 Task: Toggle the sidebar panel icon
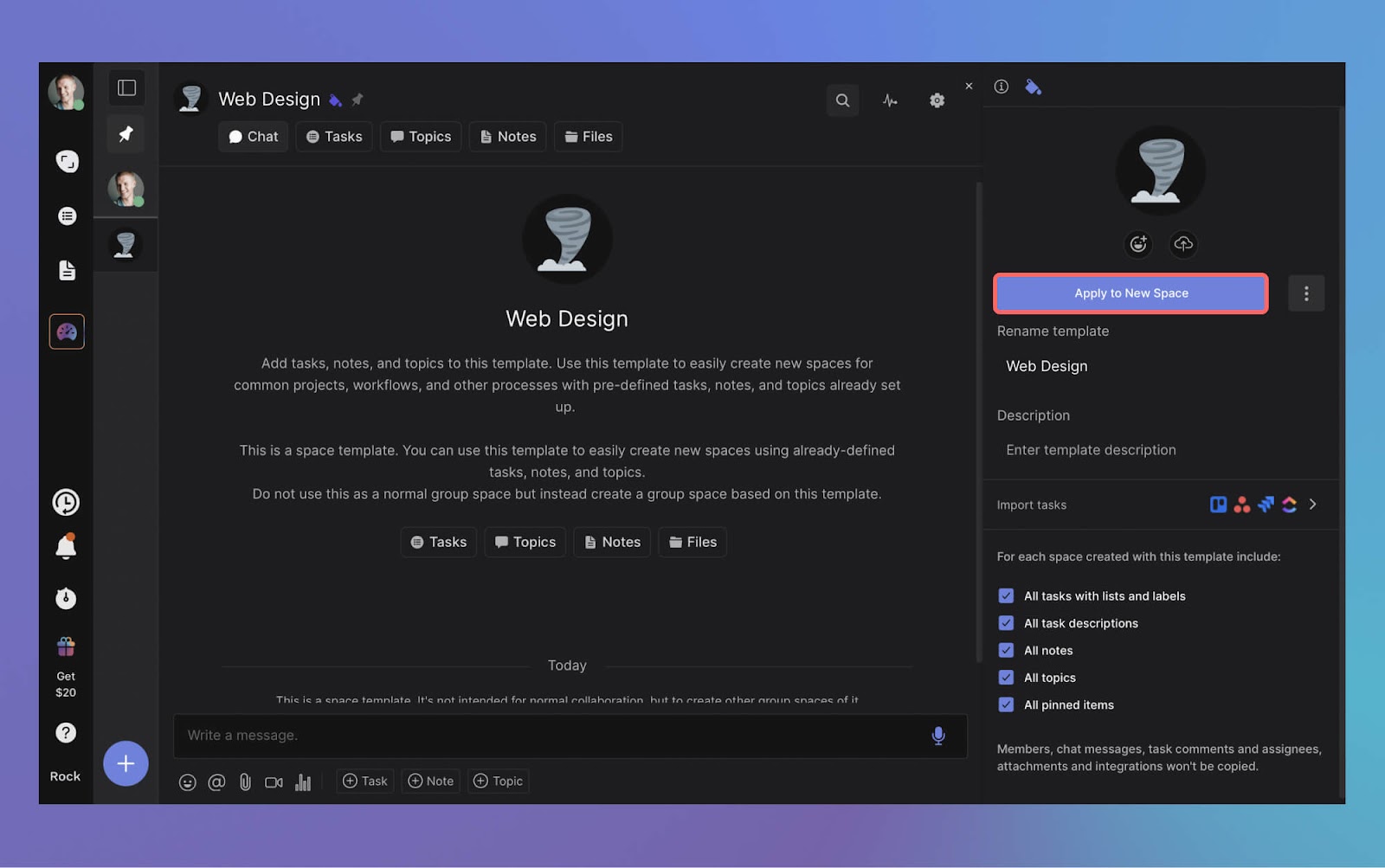coord(126,87)
